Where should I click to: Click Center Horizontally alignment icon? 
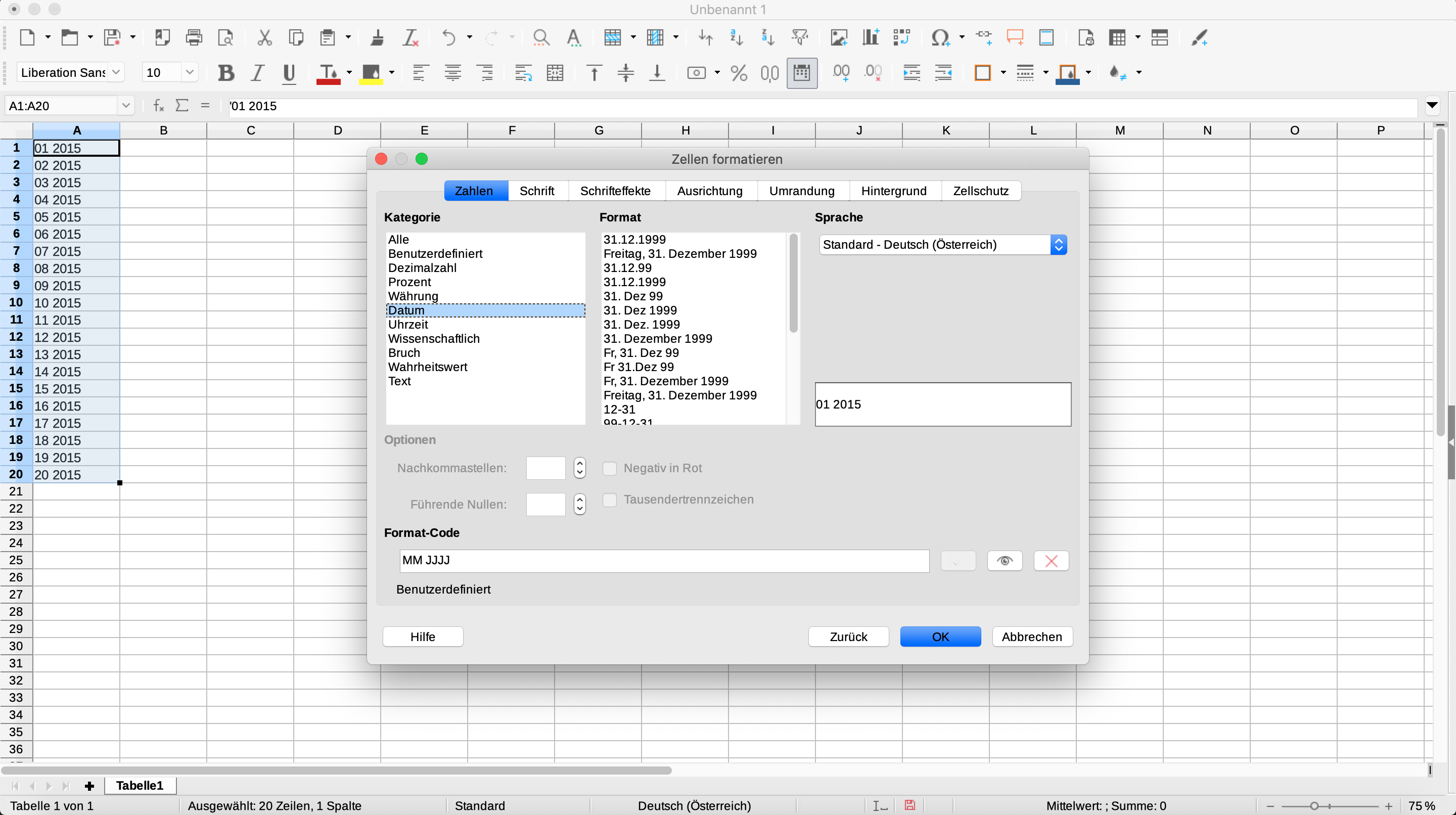[452, 73]
